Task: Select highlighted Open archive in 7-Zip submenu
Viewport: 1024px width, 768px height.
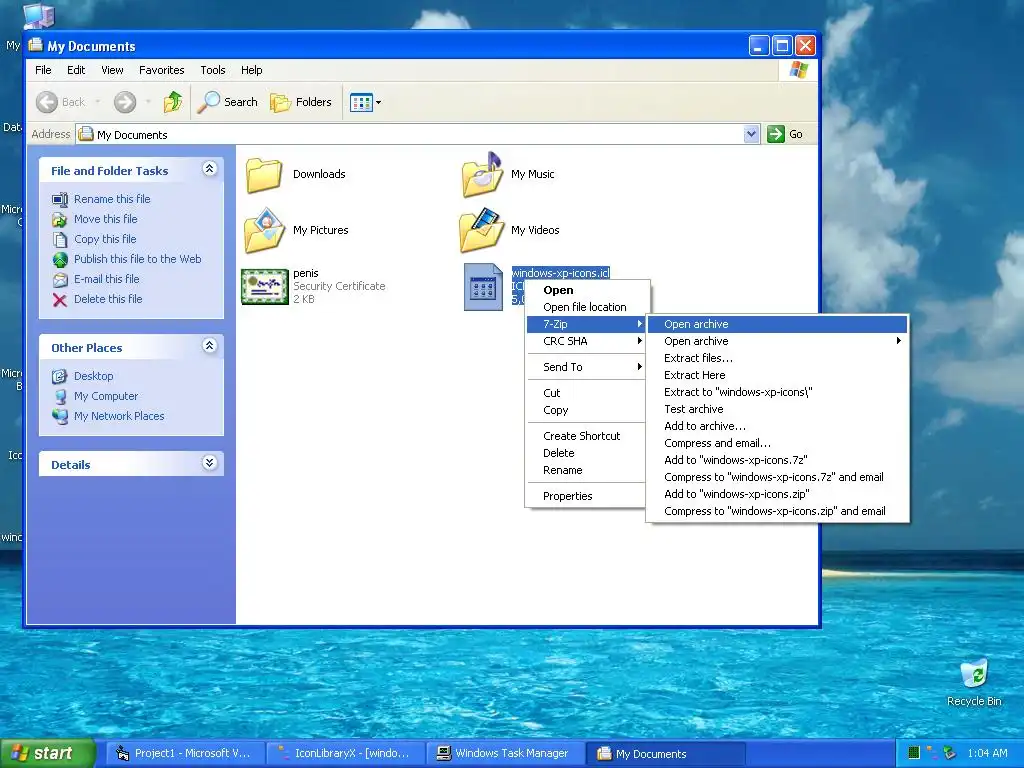Action: 777,324
